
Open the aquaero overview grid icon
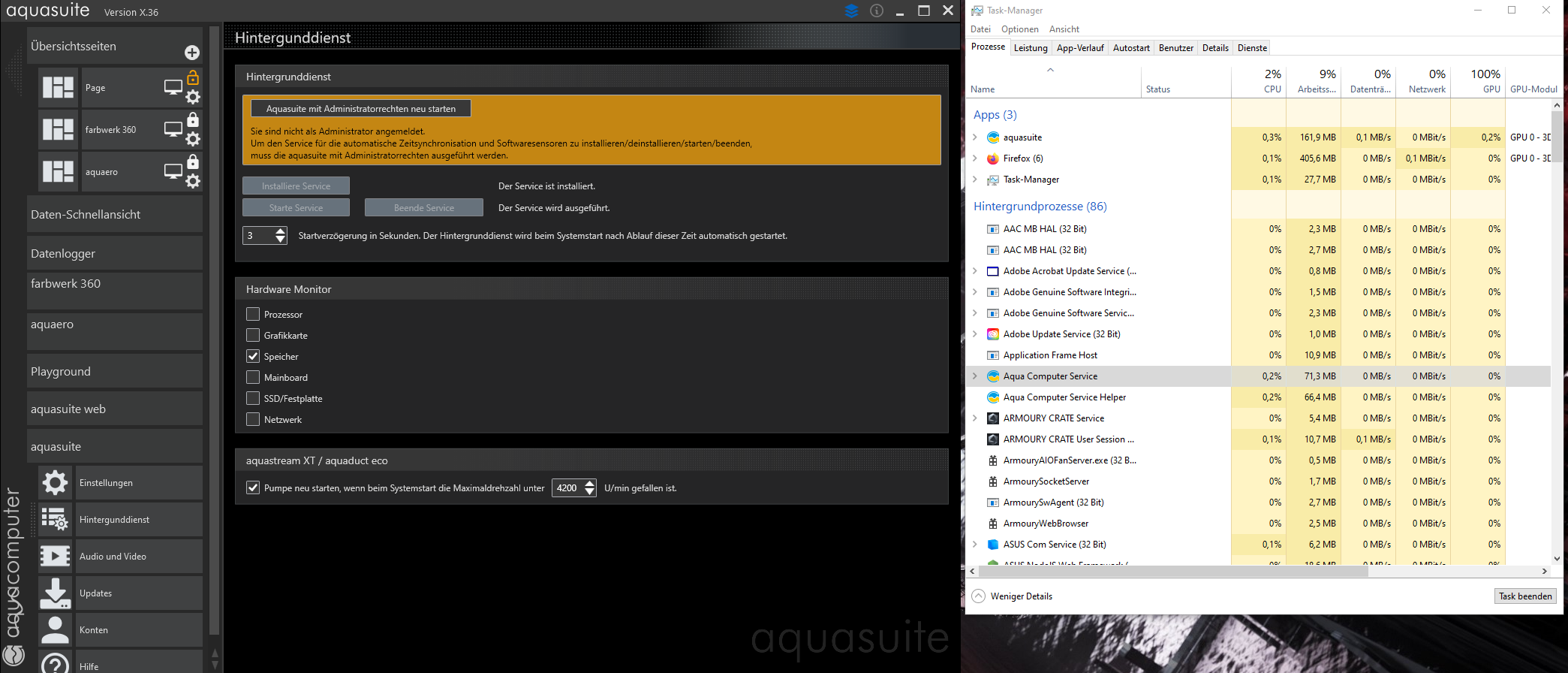(58, 171)
